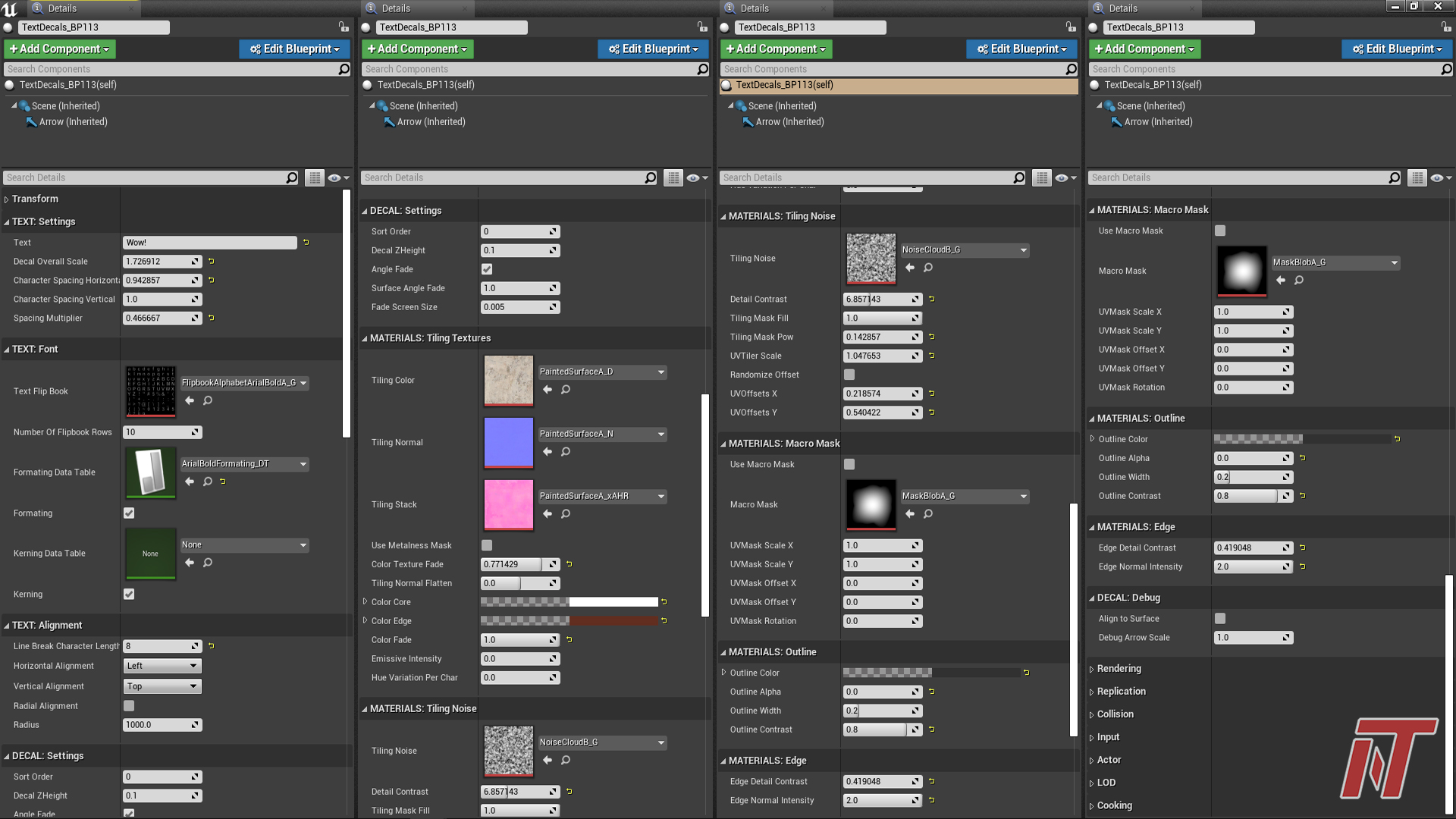Toggle Angle Fade checkbox
This screenshot has width=1456, height=819.
pyautogui.click(x=487, y=269)
